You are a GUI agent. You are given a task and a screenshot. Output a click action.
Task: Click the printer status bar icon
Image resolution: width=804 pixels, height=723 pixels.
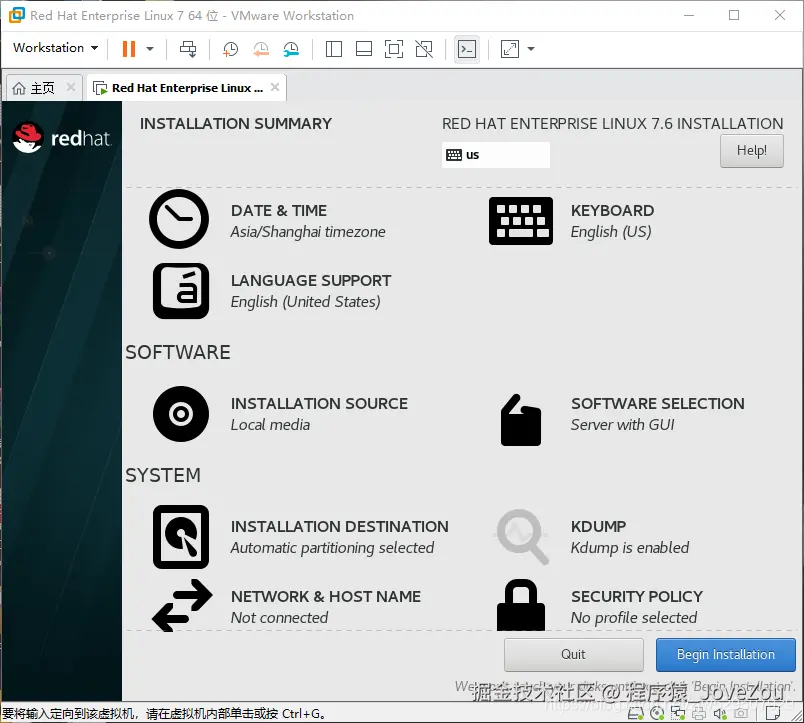coord(699,713)
